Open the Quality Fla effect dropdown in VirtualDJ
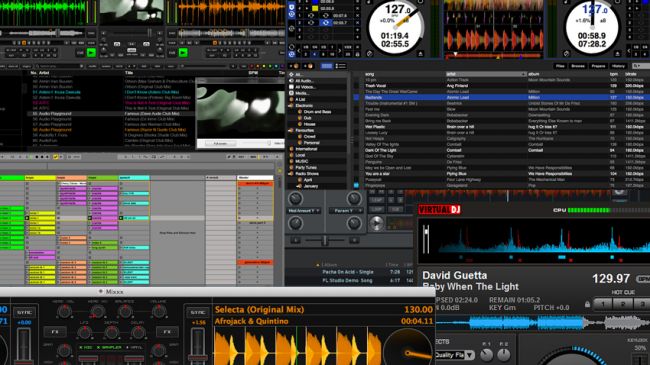 [x=469, y=355]
